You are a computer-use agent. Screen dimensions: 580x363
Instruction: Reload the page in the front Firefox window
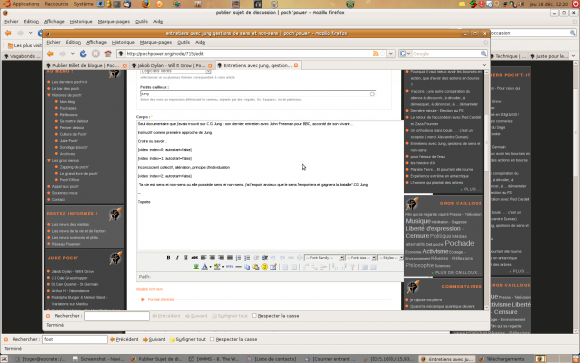(x=83, y=54)
